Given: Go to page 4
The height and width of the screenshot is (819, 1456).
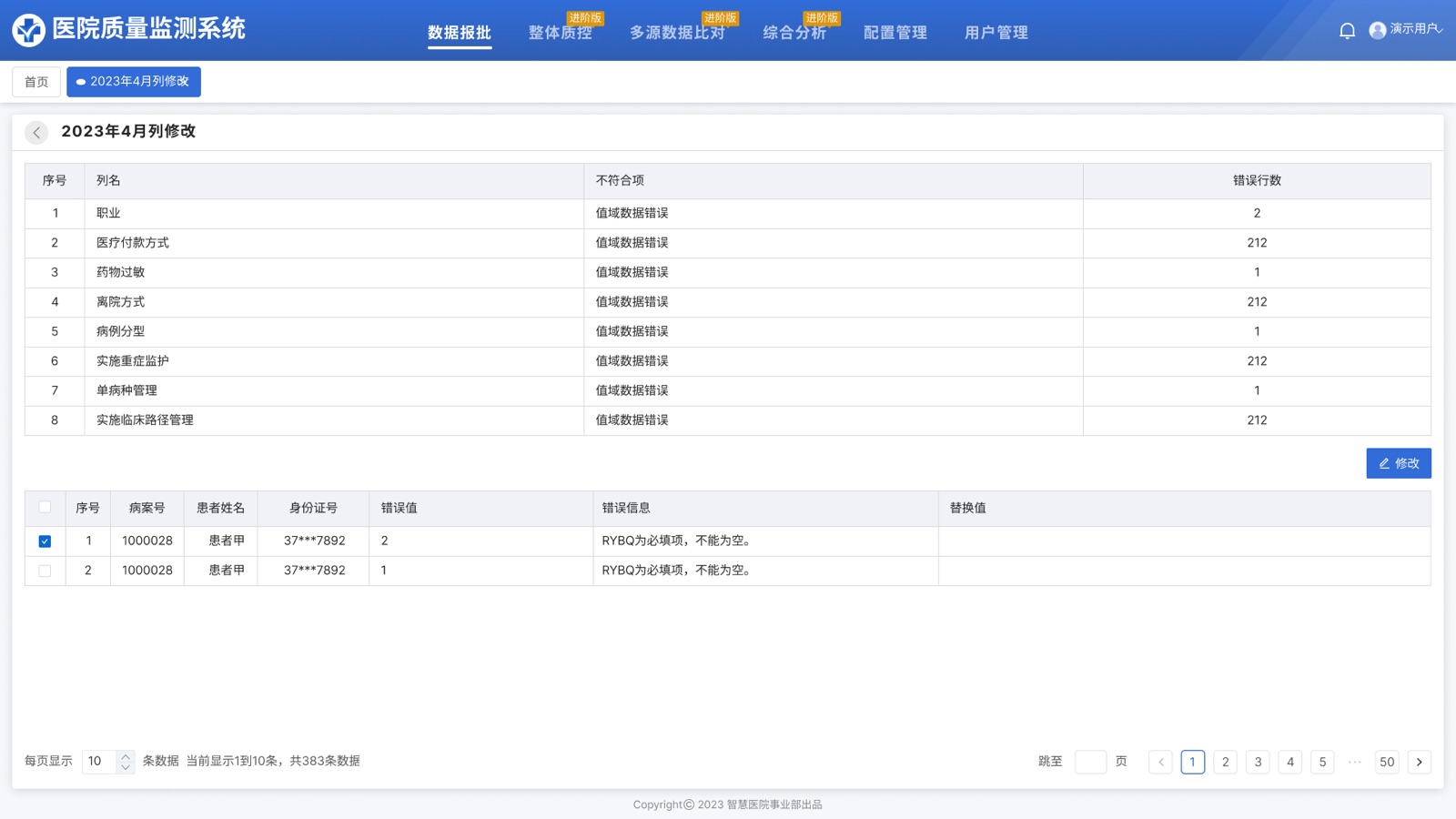Looking at the screenshot, I should tap(1290, 762).
